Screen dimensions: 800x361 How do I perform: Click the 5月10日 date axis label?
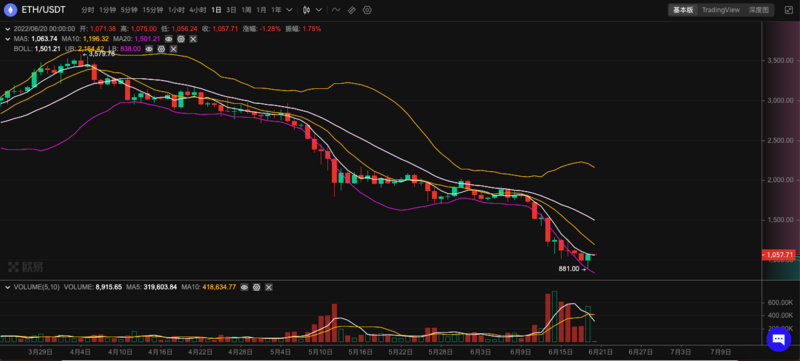pyautogui.click(x=320, y=352)
